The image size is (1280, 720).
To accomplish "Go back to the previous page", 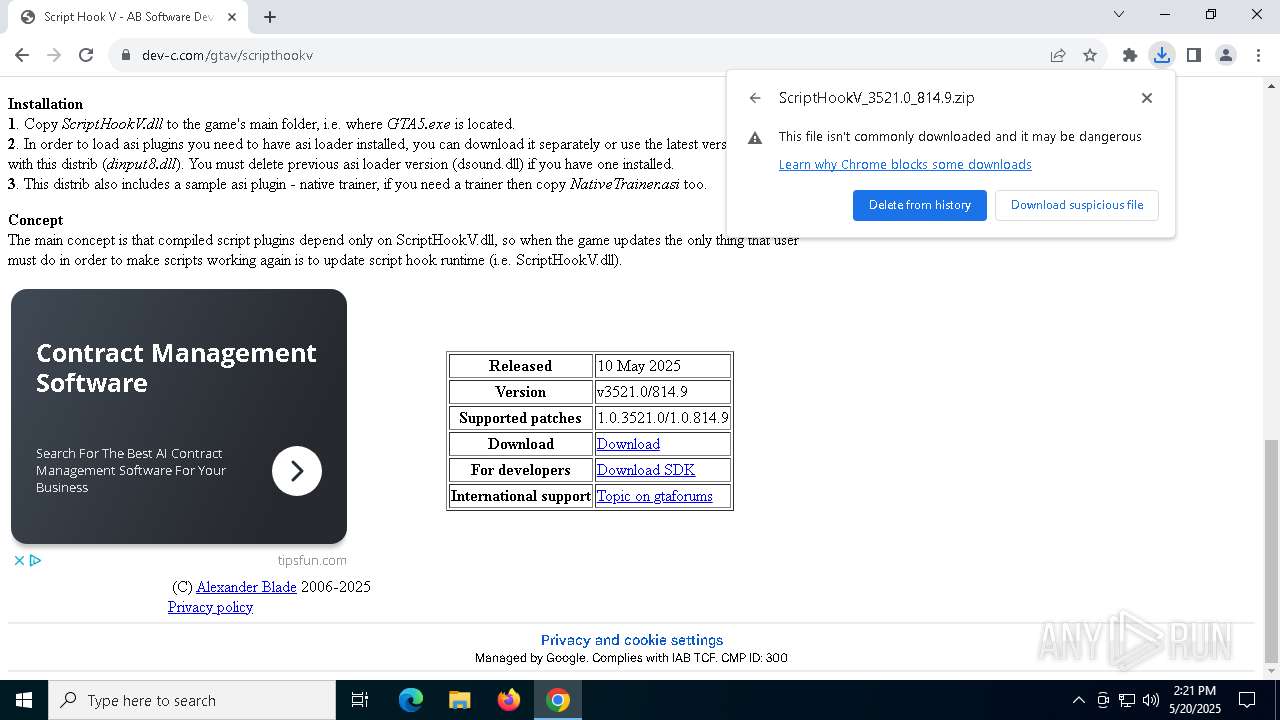I will (22, 55).
